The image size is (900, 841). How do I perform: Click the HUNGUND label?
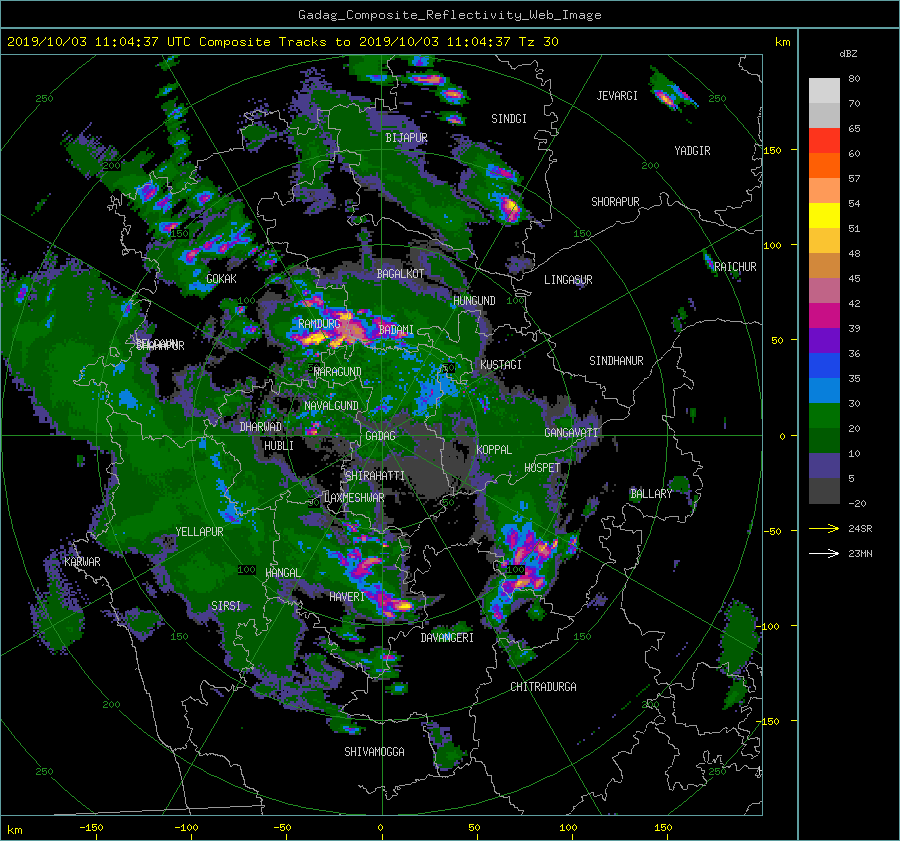coord(474,301)
